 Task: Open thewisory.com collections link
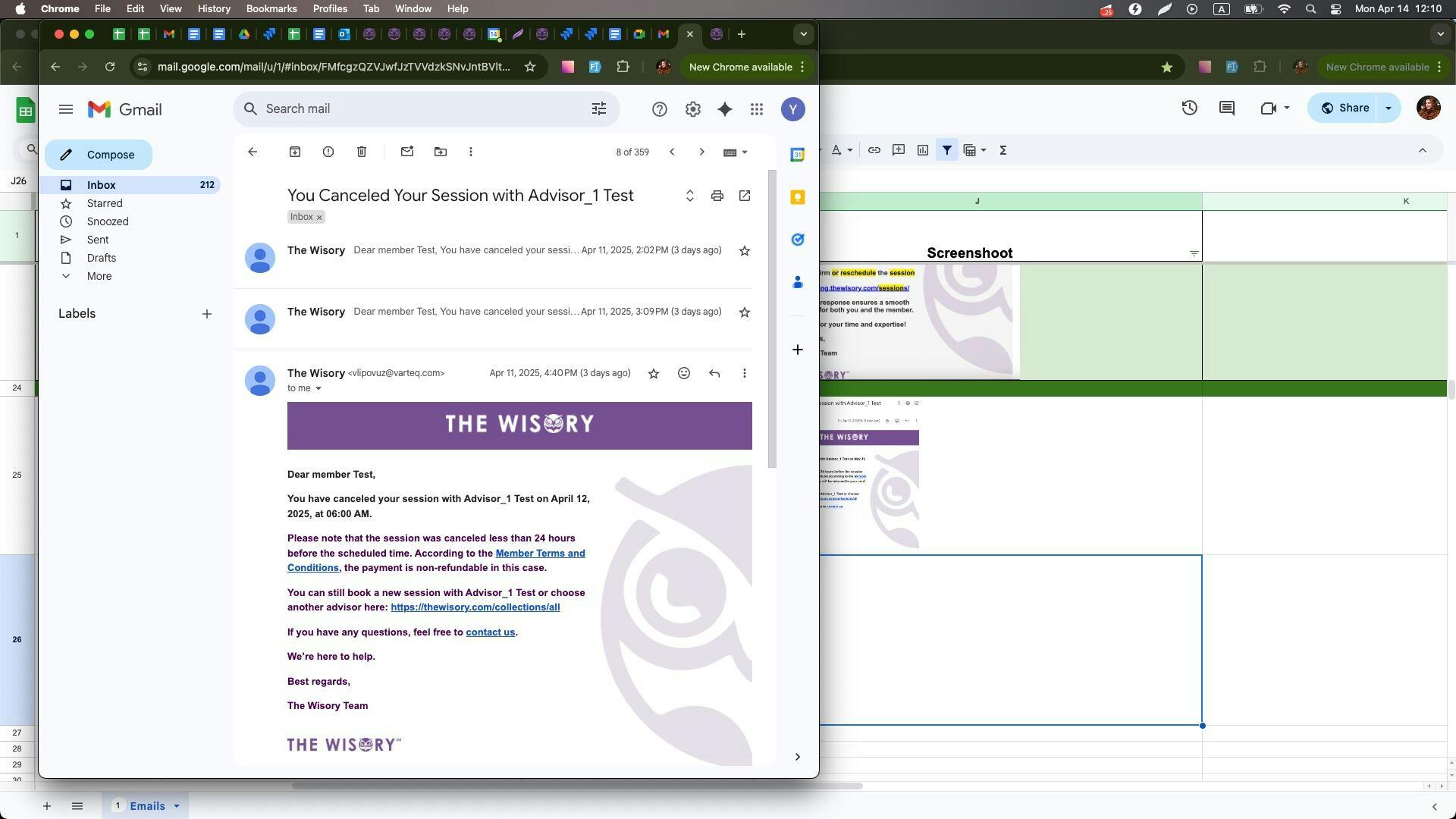click(x=475, y=607)
